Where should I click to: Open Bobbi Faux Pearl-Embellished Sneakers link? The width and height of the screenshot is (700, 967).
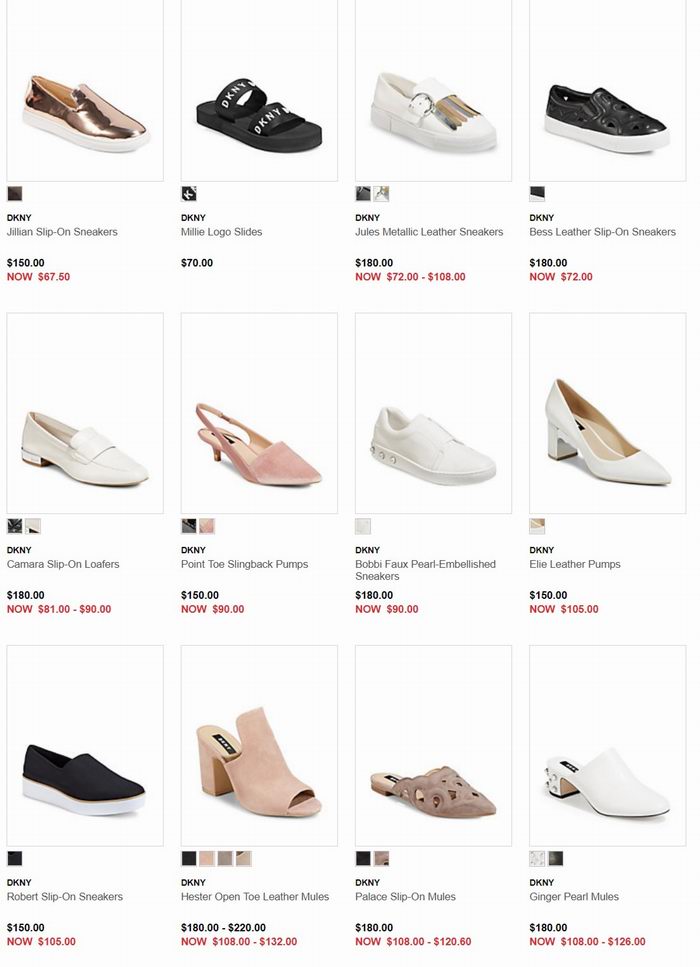[x=426, y=570]
